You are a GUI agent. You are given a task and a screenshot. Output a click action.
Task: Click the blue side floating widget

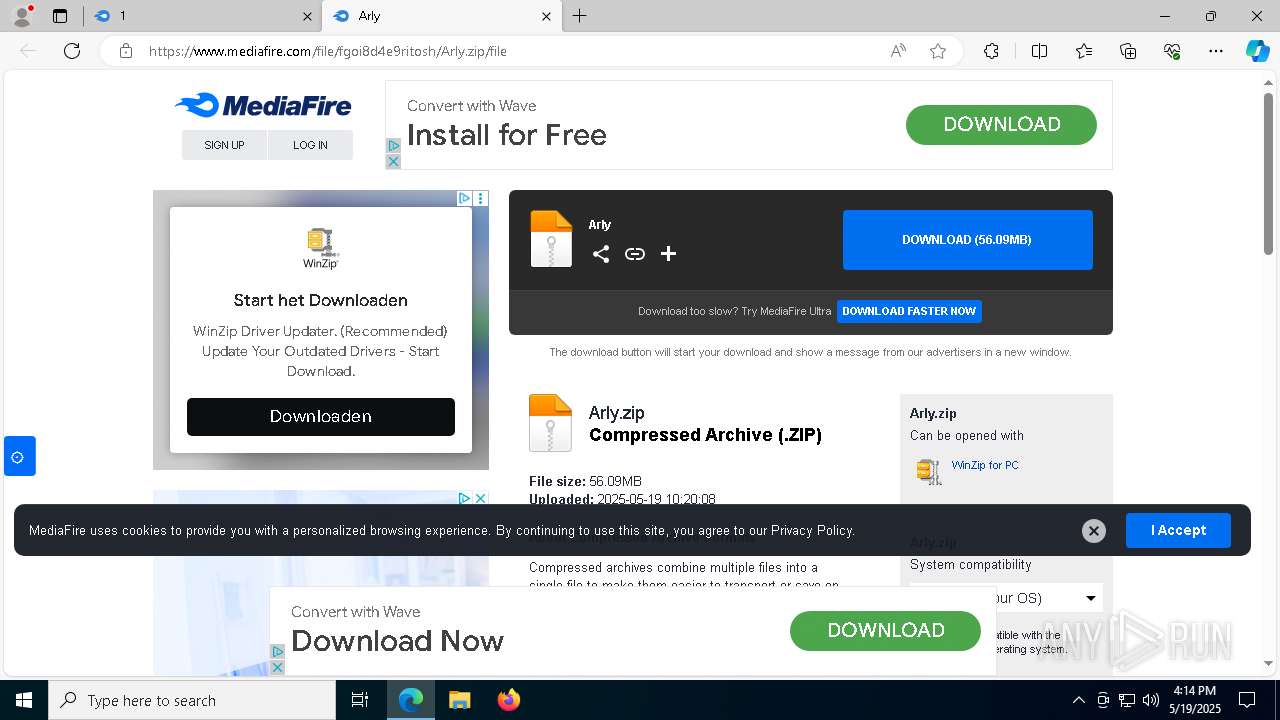pos(18,457)
